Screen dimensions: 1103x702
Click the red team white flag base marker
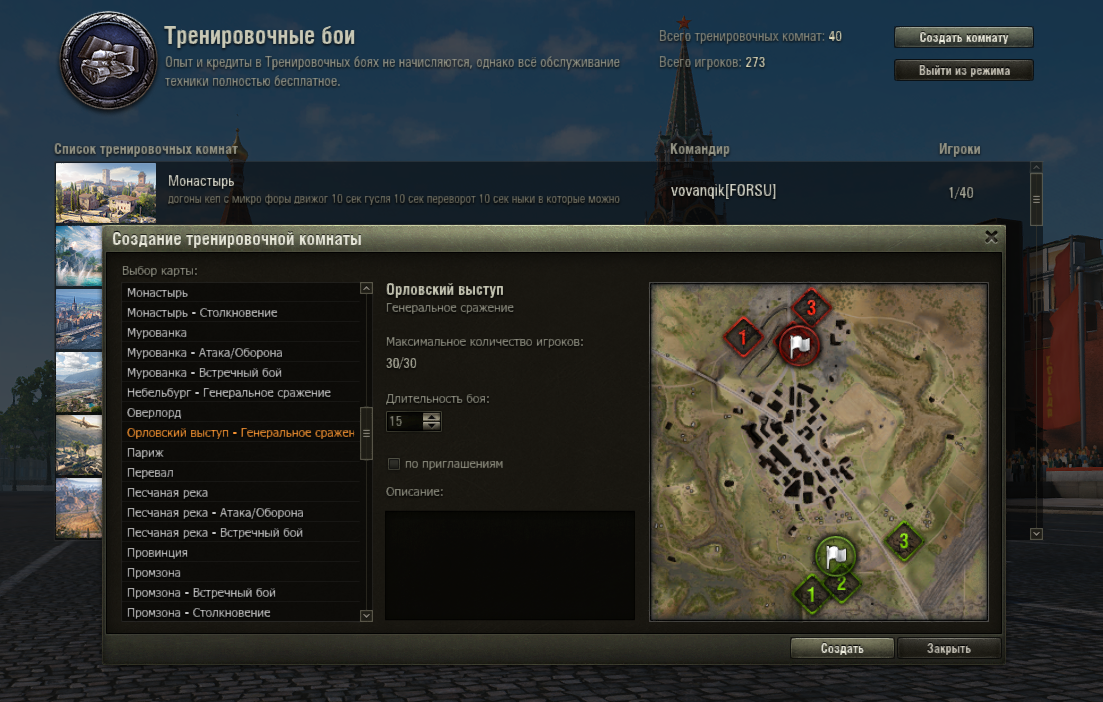pos(798,345)
